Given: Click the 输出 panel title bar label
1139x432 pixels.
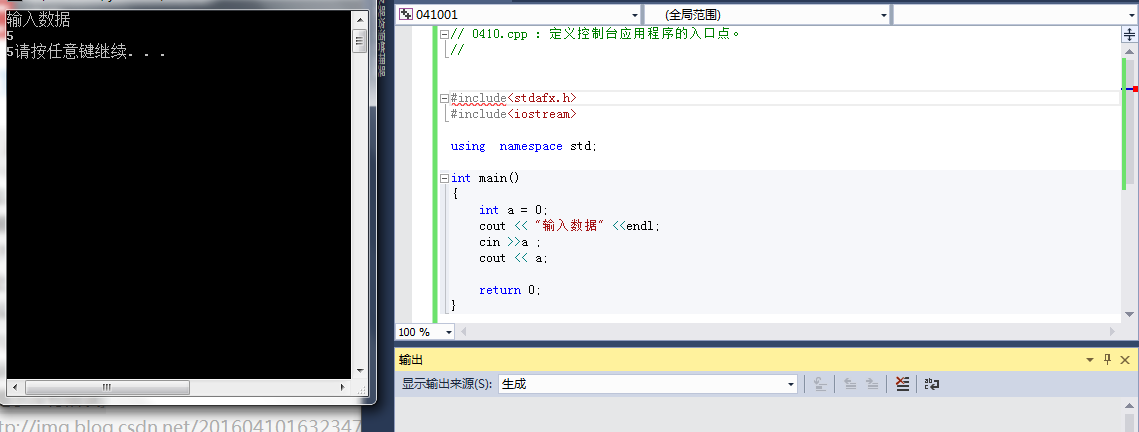Looking at the screenshot, I should (x=411, y=360).
